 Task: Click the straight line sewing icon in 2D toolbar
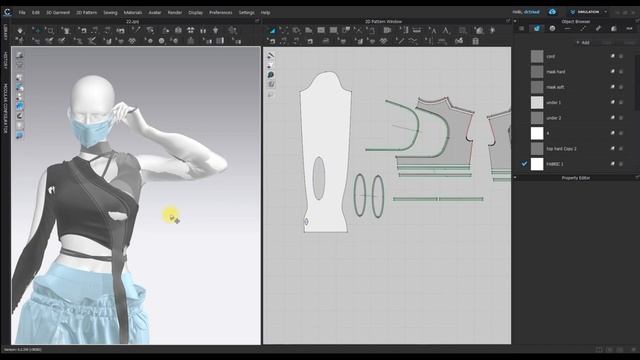pos(401,41)
